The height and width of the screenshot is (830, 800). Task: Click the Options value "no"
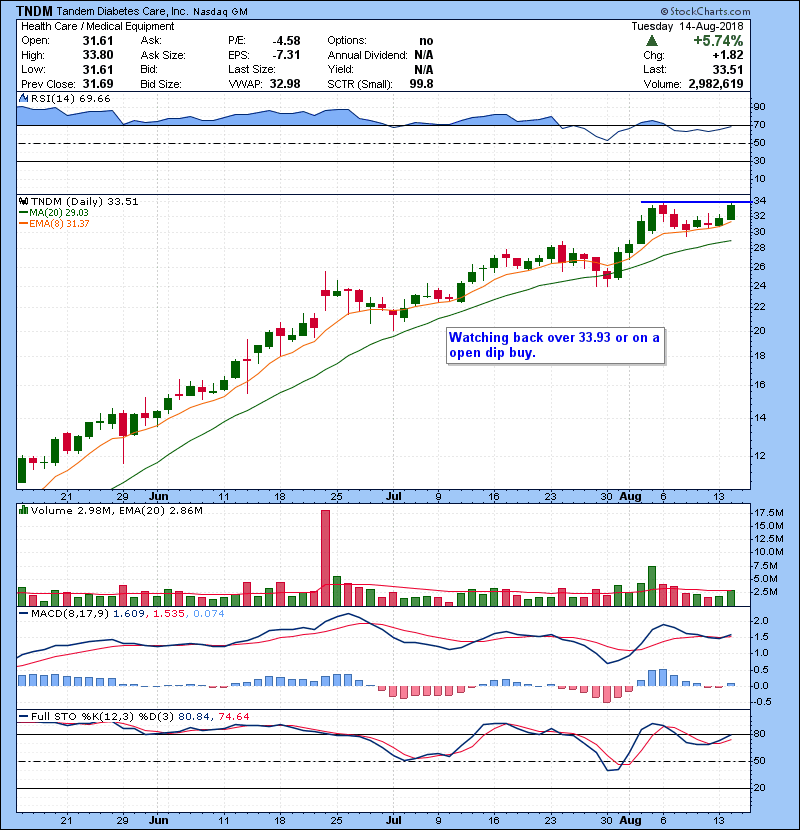426,41
